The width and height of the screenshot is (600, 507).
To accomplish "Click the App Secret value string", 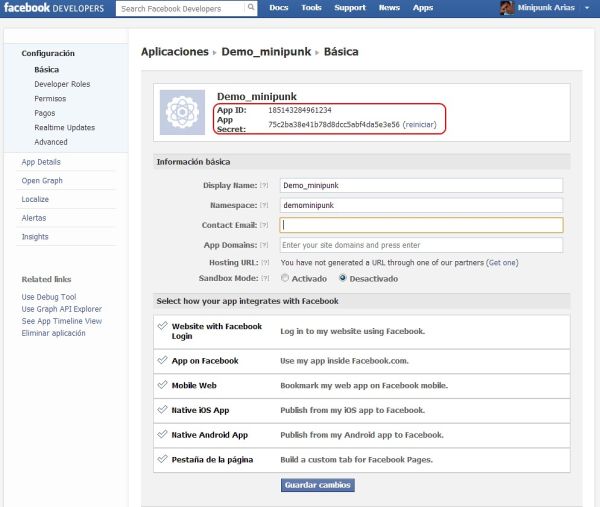I will [x=334, y=124].
